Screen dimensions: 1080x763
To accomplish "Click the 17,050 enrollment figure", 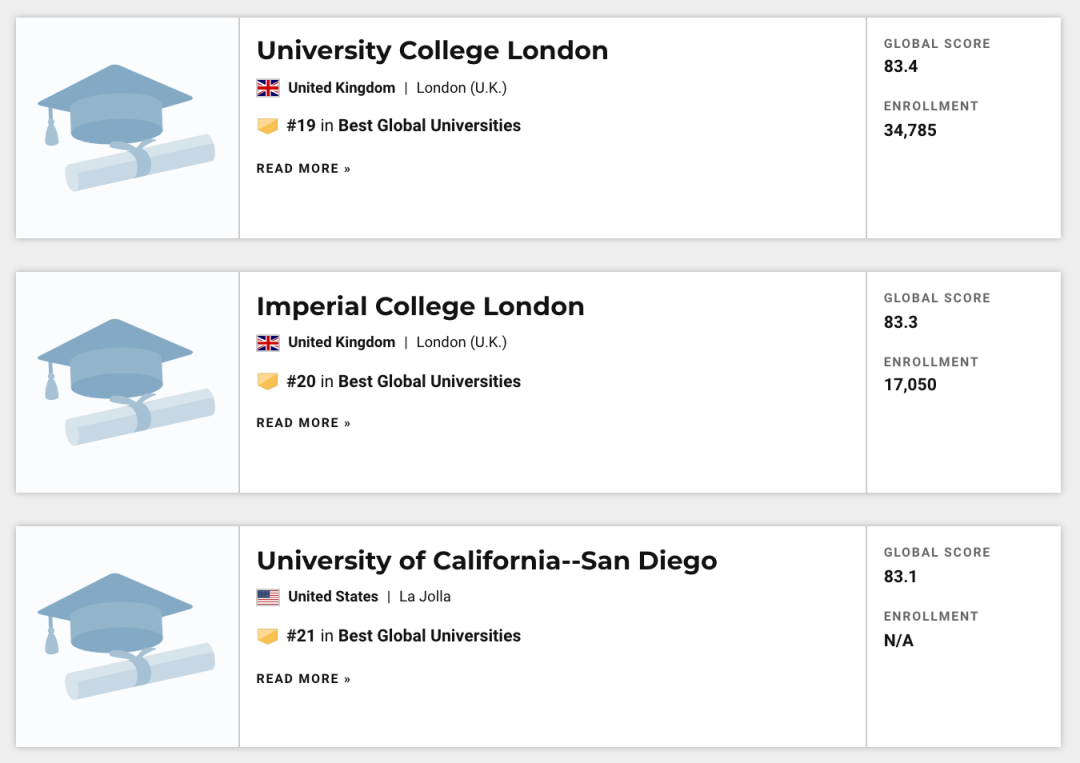I will pyautogui.click(x=910, y=385).
